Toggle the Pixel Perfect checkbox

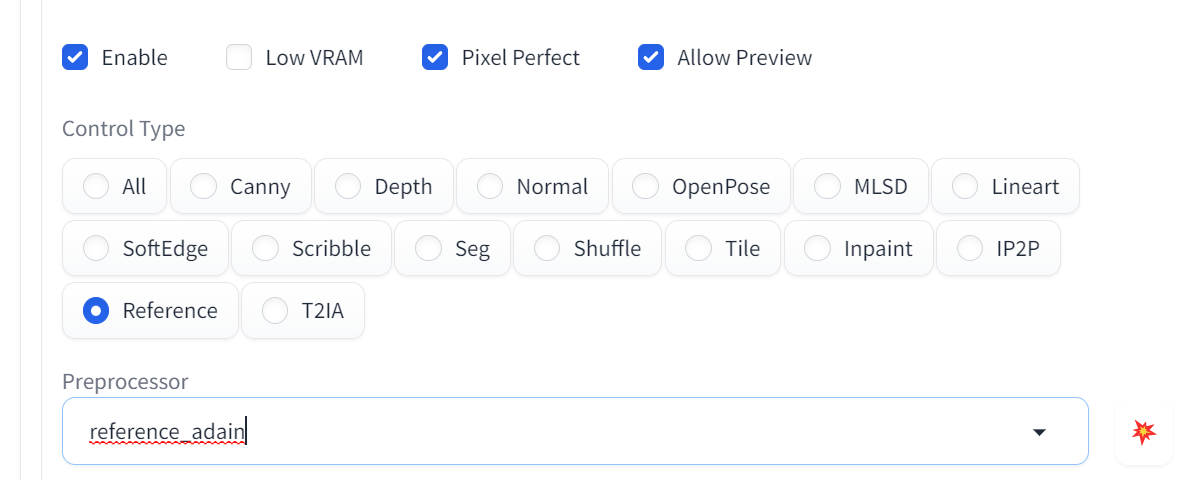pyautogui.click(x=435, y=57)
